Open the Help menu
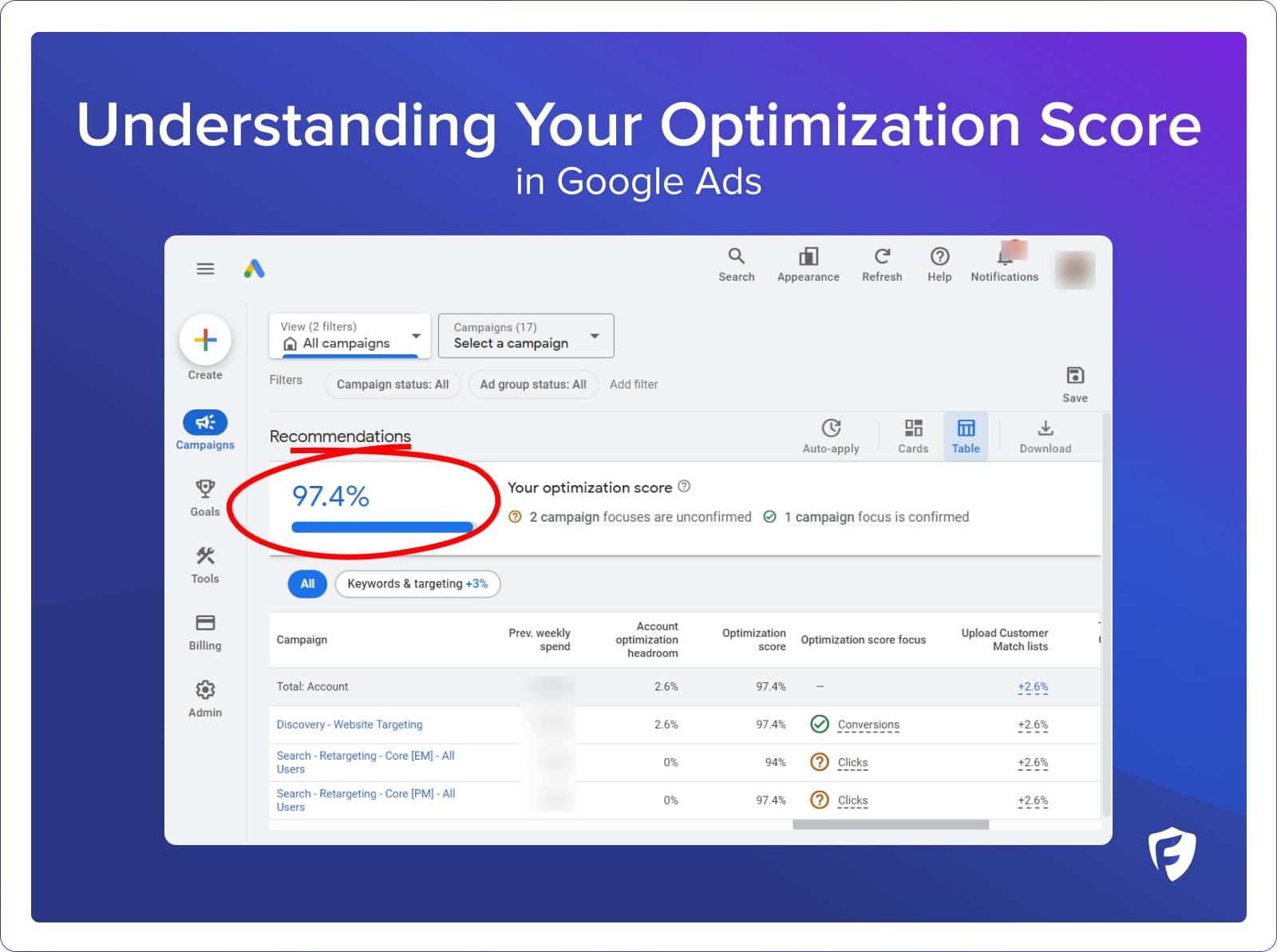Viewport: 1277px width, 952px height. click(x=939, y=265)
